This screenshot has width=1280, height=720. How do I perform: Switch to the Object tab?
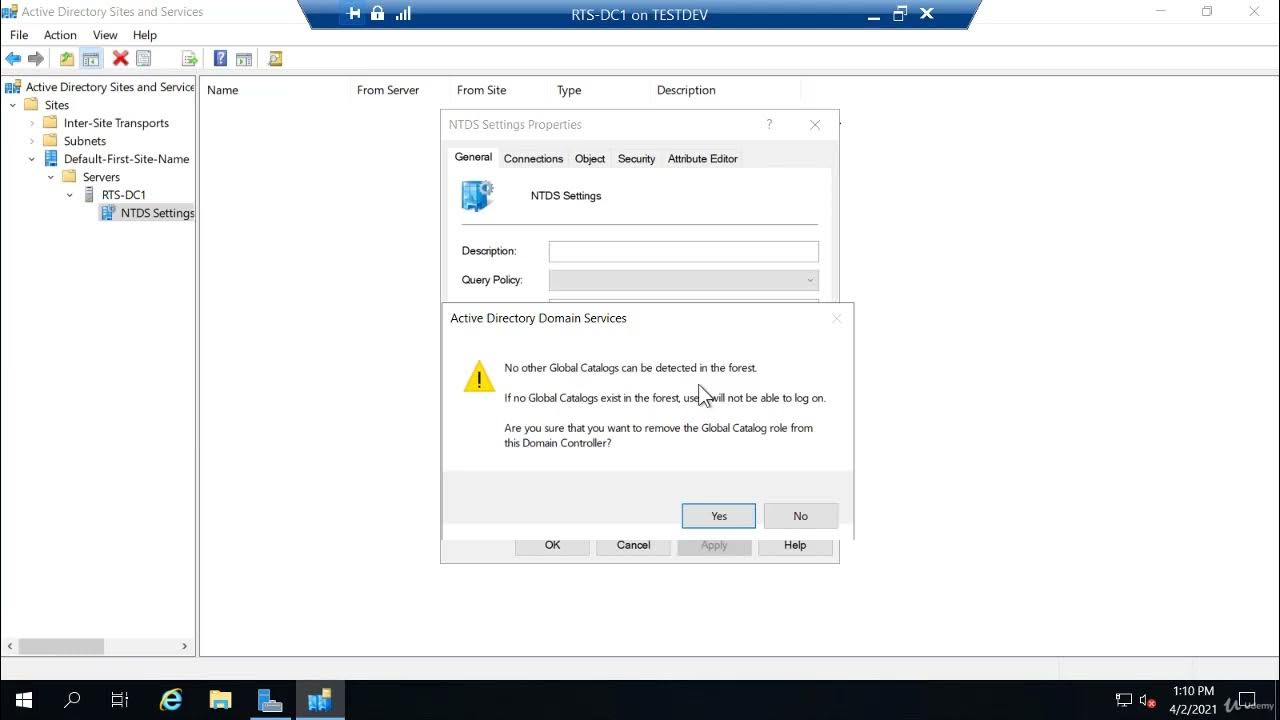point(590,159)
